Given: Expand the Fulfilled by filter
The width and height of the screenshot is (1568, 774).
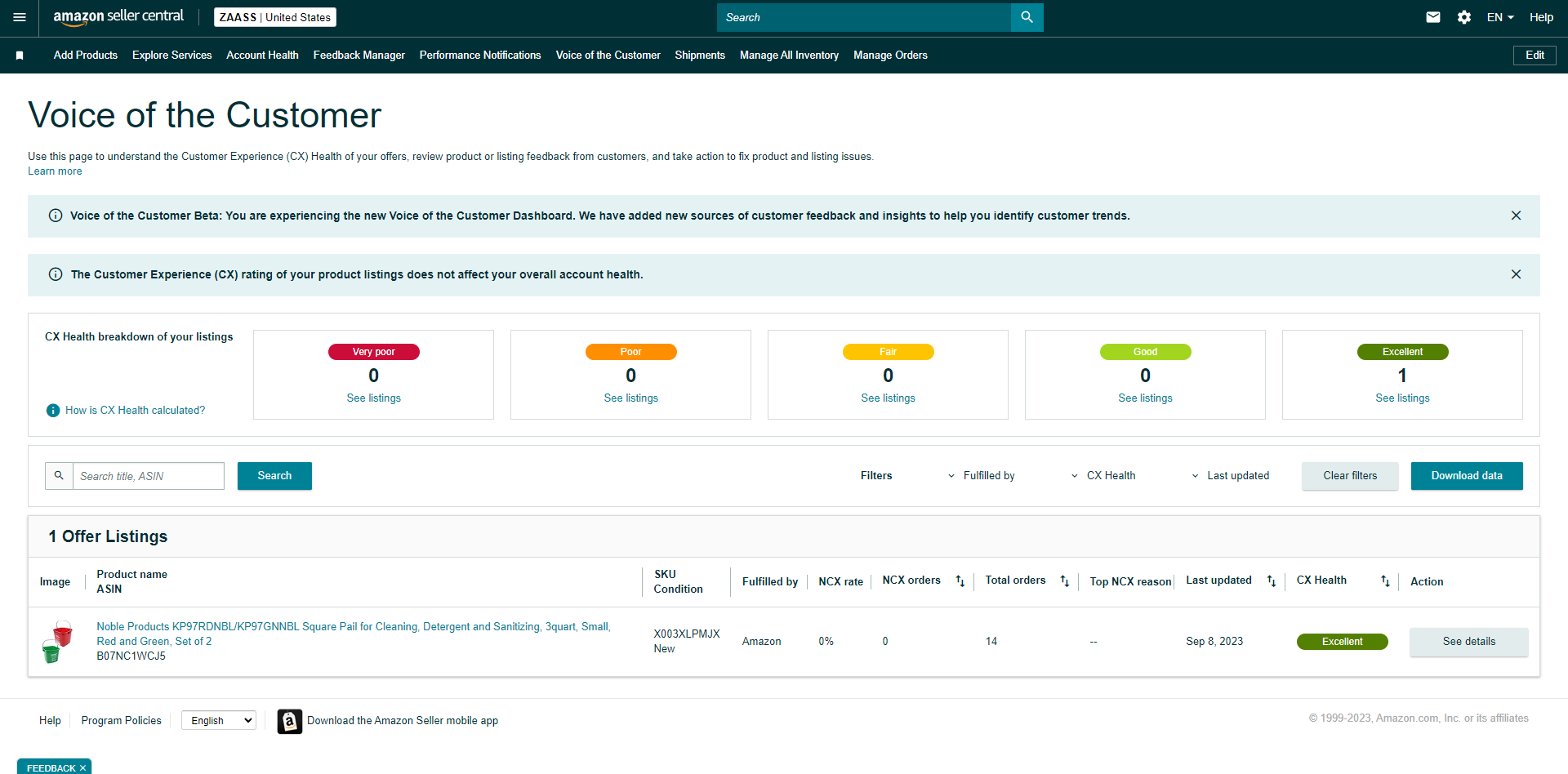Looking at the screenshot, I should [981, 476].
